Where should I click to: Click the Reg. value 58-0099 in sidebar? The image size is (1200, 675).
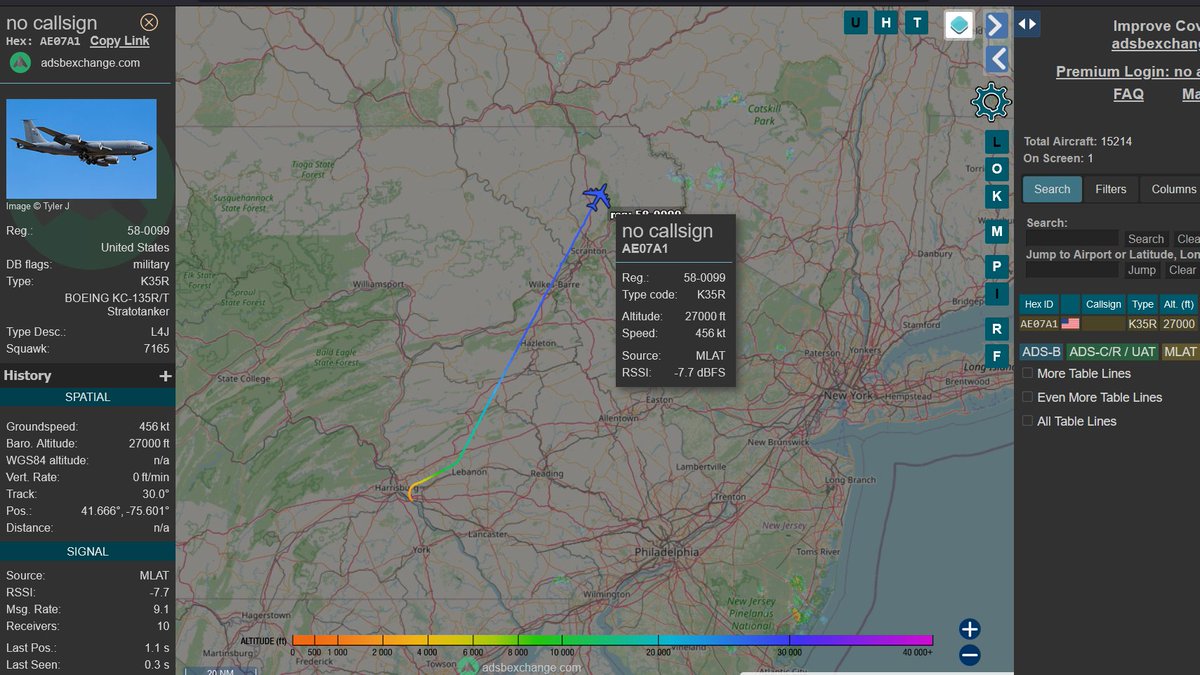[x=148, y=230]
